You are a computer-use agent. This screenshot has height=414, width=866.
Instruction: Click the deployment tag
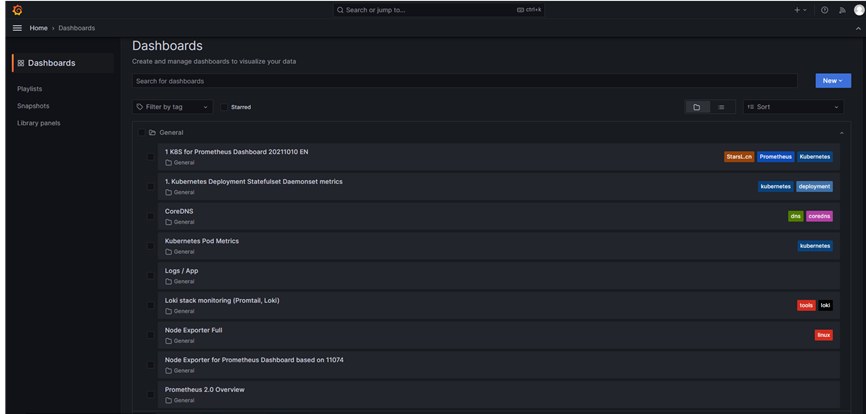tap(814, 187)
